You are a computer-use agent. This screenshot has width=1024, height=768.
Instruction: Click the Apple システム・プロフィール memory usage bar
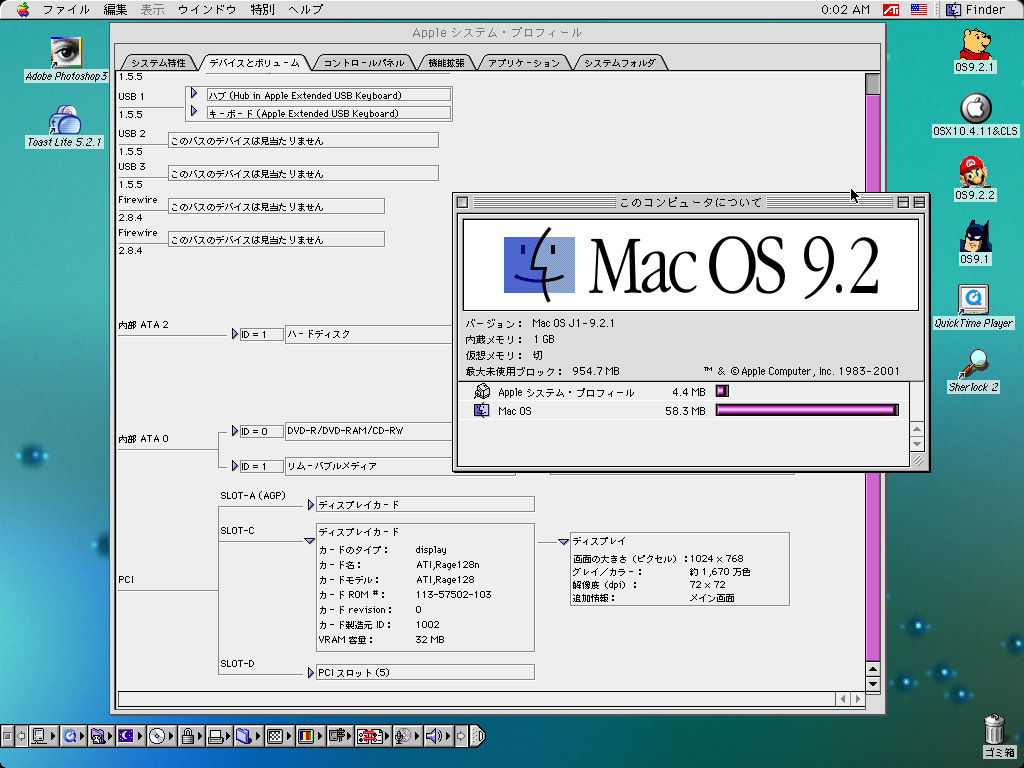coord(722,391)
